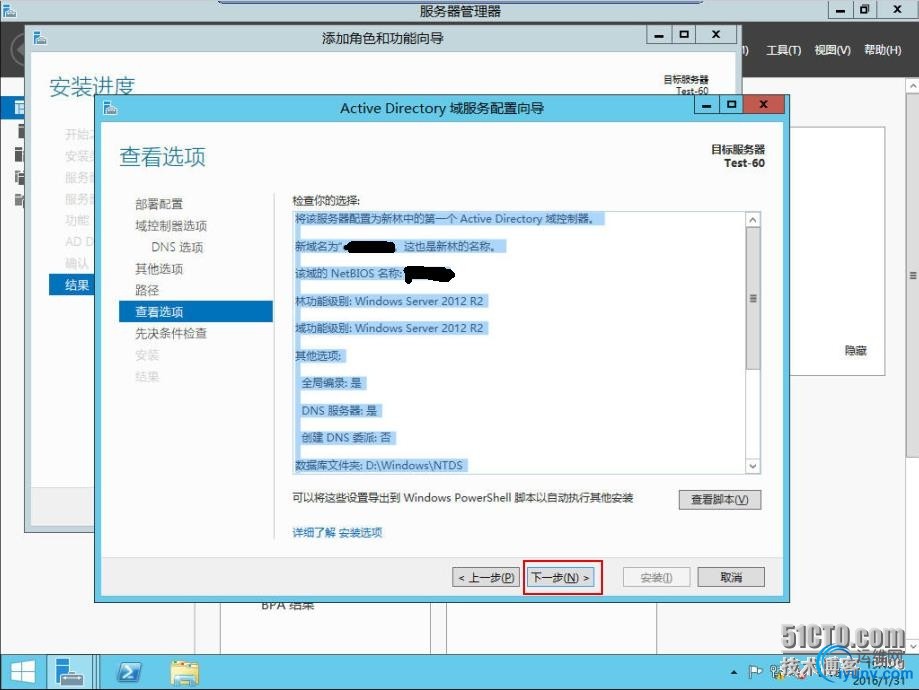The image size is (919, 690).
Task: Select 域控制器选项 step
Action: click(171, 226)
